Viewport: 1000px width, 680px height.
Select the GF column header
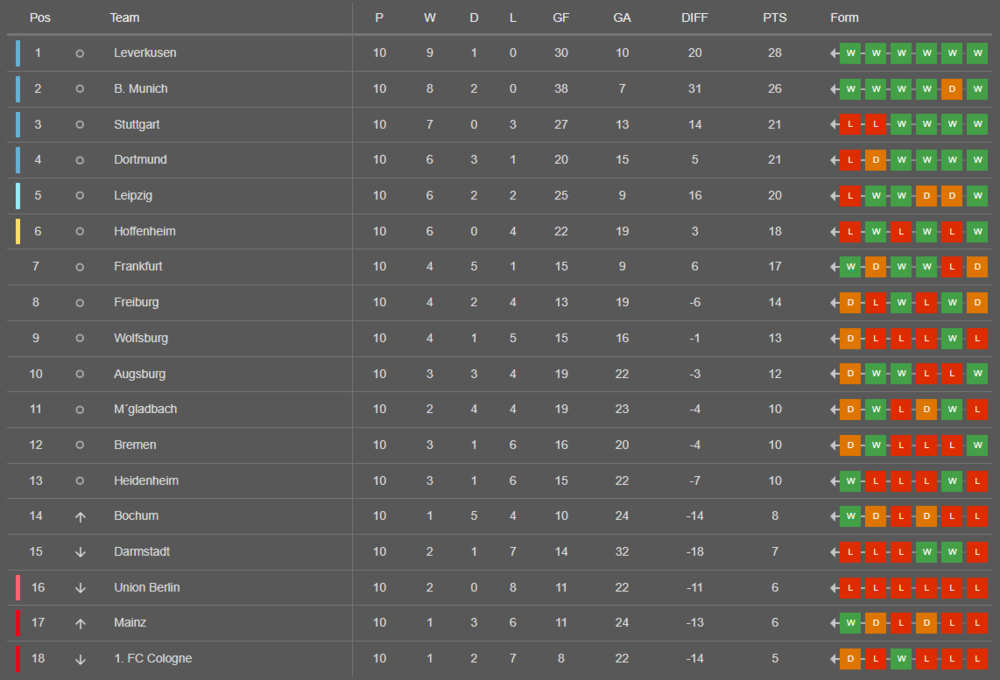click(561, 18)
